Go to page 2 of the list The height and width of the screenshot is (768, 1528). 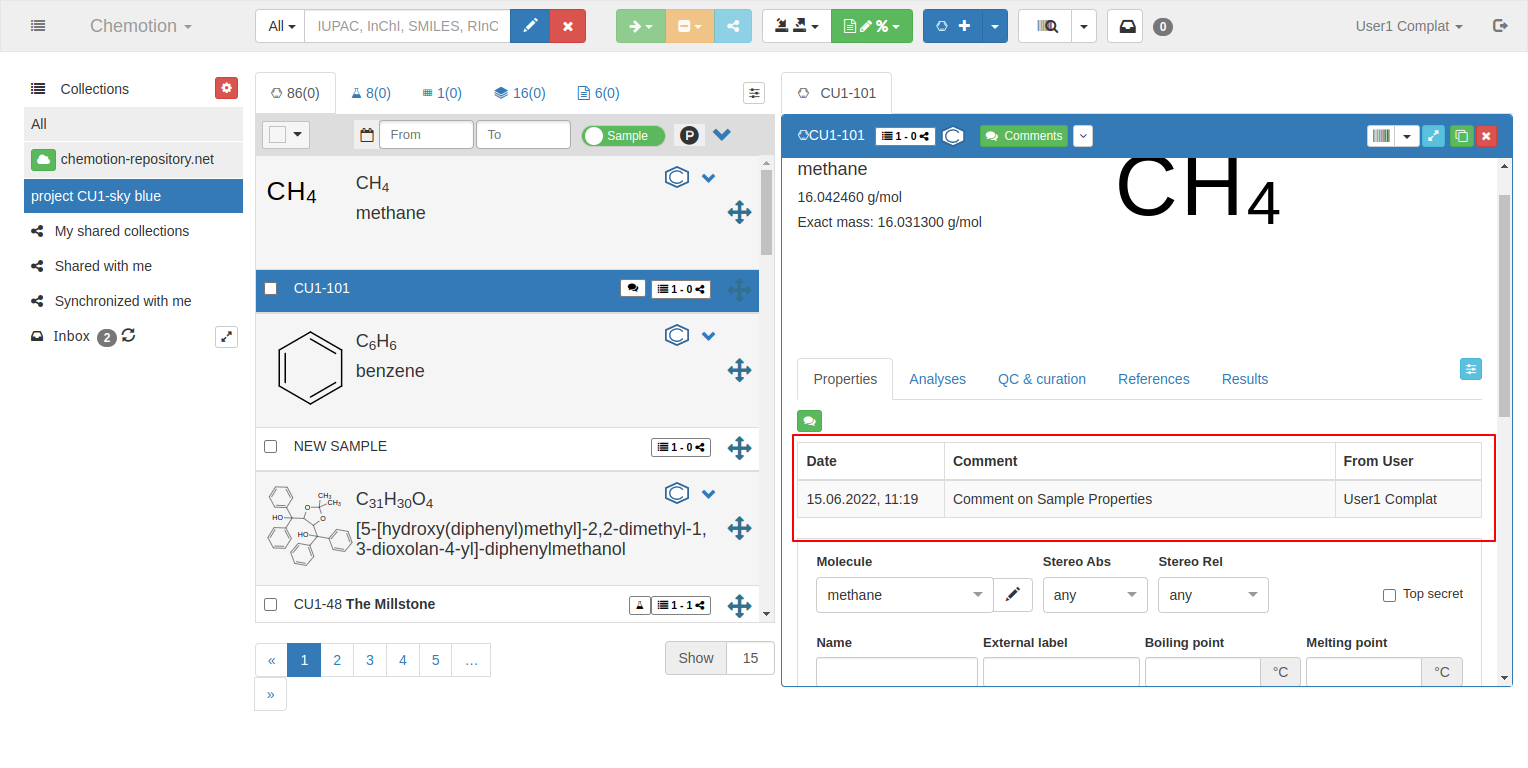[x=337, y=660]
